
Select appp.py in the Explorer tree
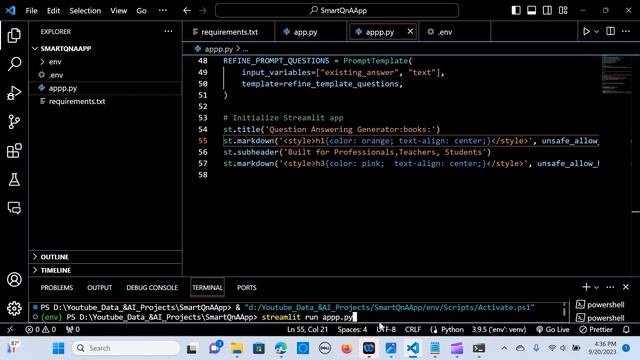click(62, 88)
